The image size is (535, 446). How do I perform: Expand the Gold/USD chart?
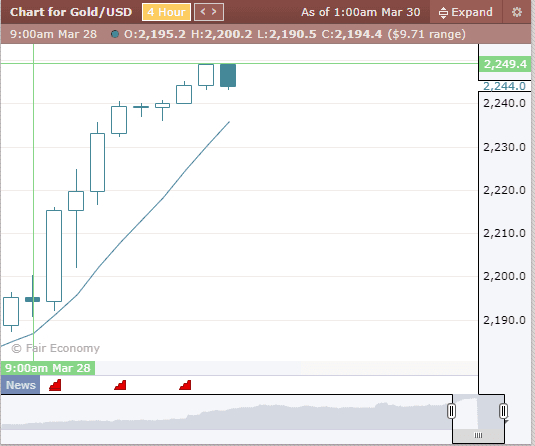(465, 12)
